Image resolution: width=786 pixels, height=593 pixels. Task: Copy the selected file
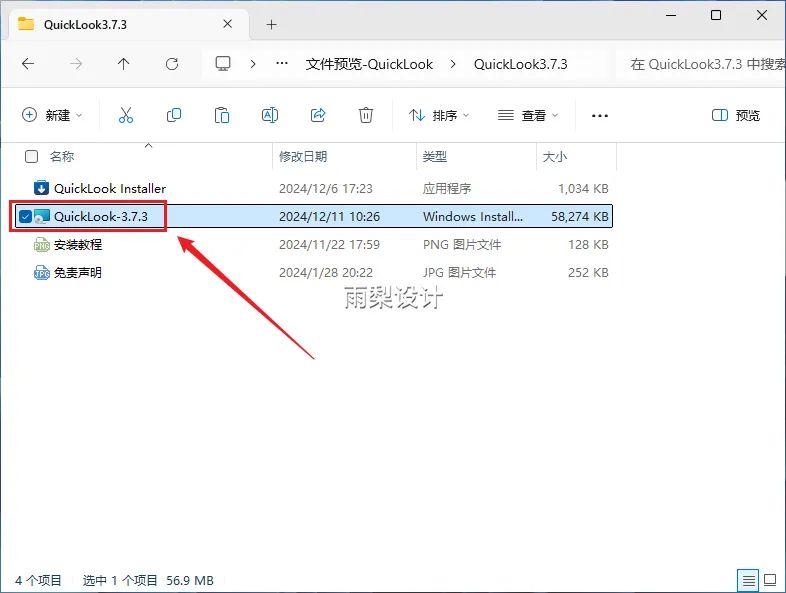tap(174, 115)
